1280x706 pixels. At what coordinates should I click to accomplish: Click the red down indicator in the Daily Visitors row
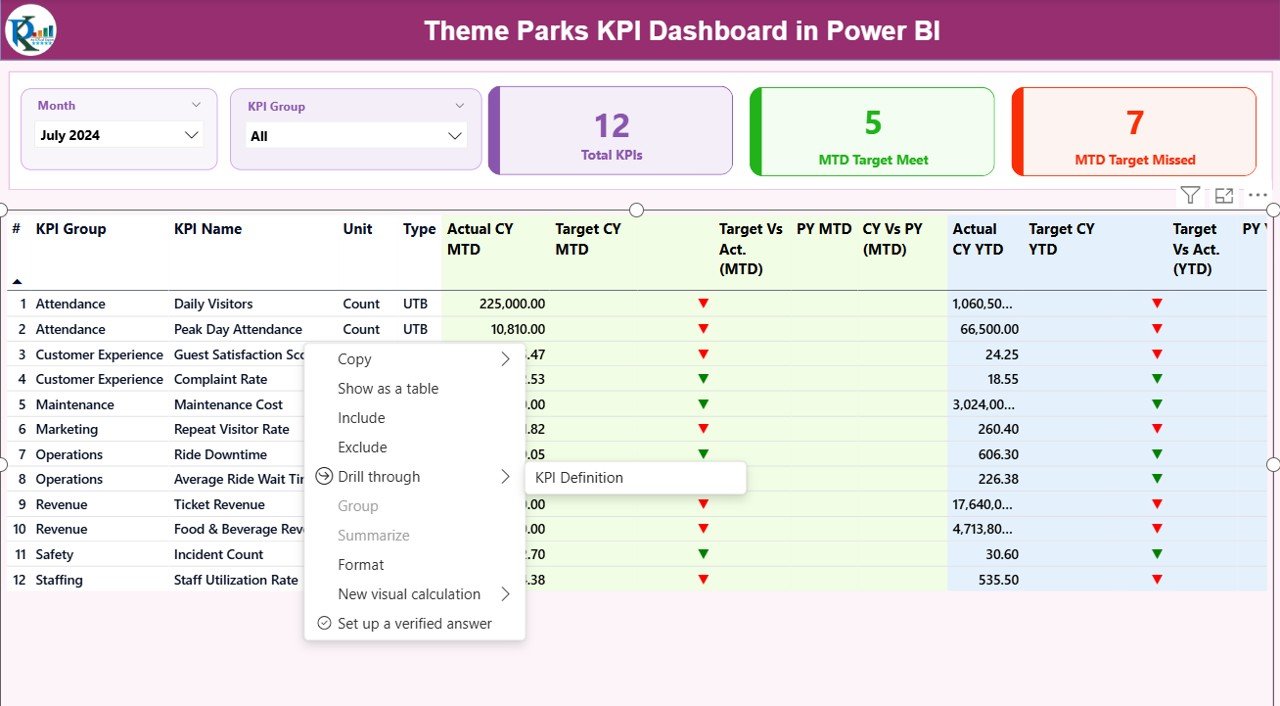click(703, 303)
